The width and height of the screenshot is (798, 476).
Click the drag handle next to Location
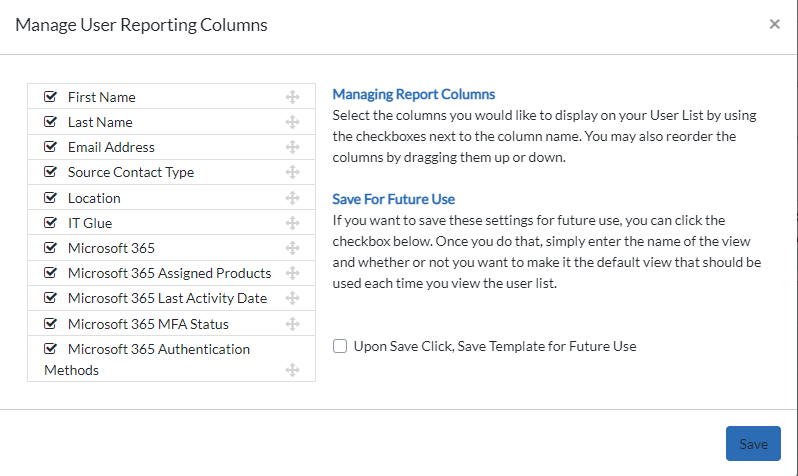click(292, 198)
